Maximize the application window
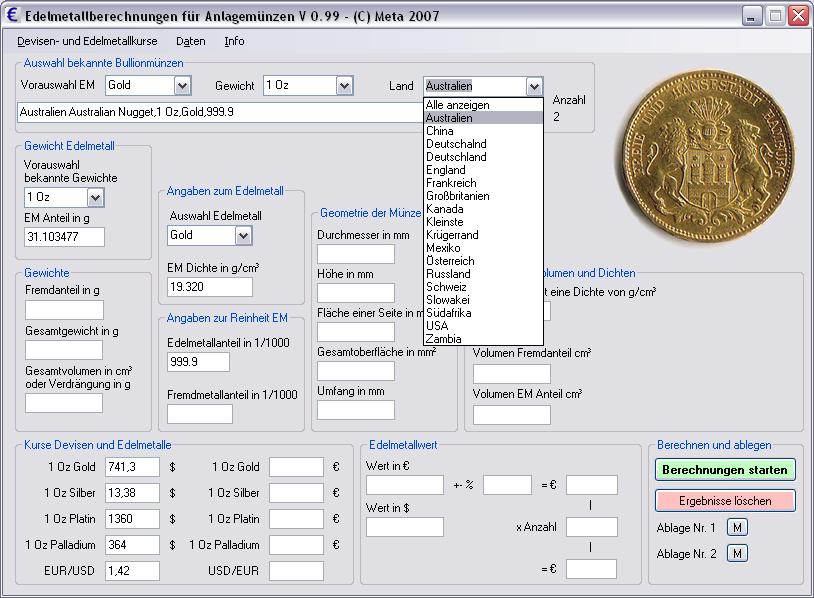This screenshot has width=814, height=598. [773, 16]
